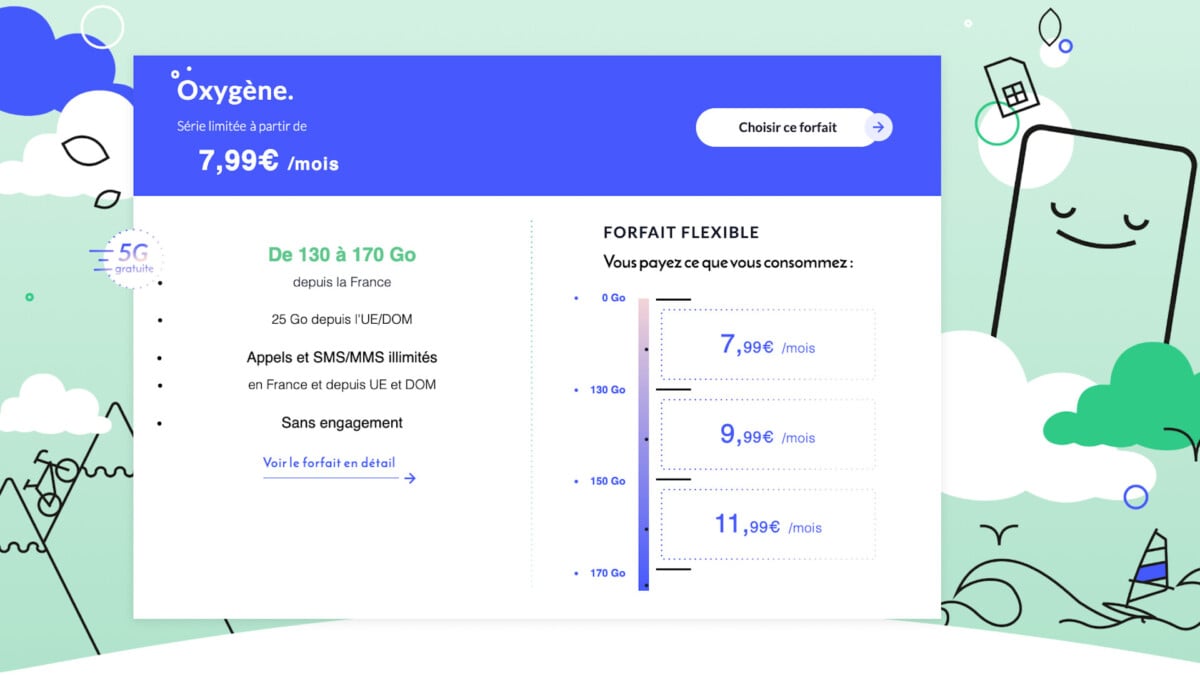Click the arrow beside Voir le forfait en détail
Viewport: 1200px width, 675px height.
409,478
